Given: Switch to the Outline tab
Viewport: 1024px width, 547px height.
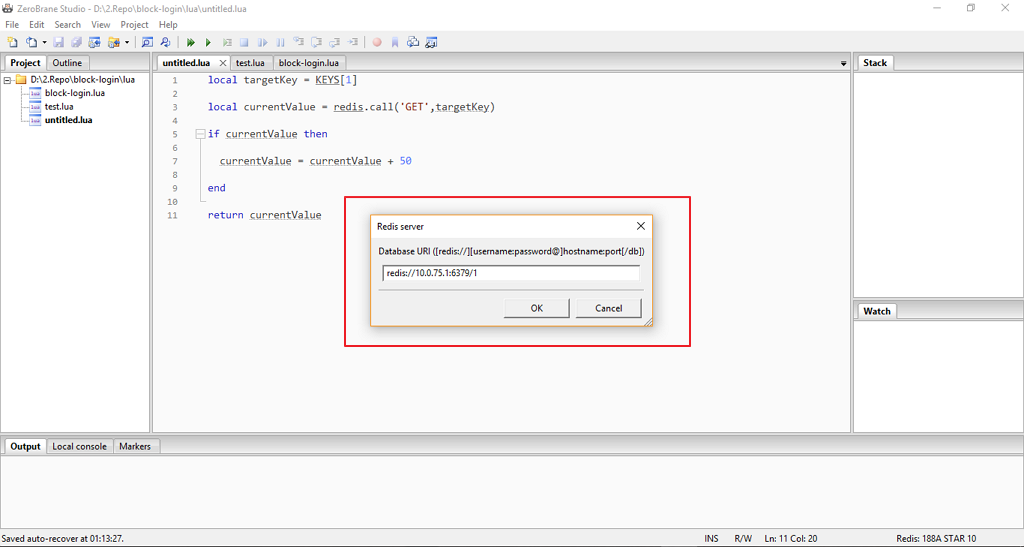Looking at the screenshot, I should point(67,63).
